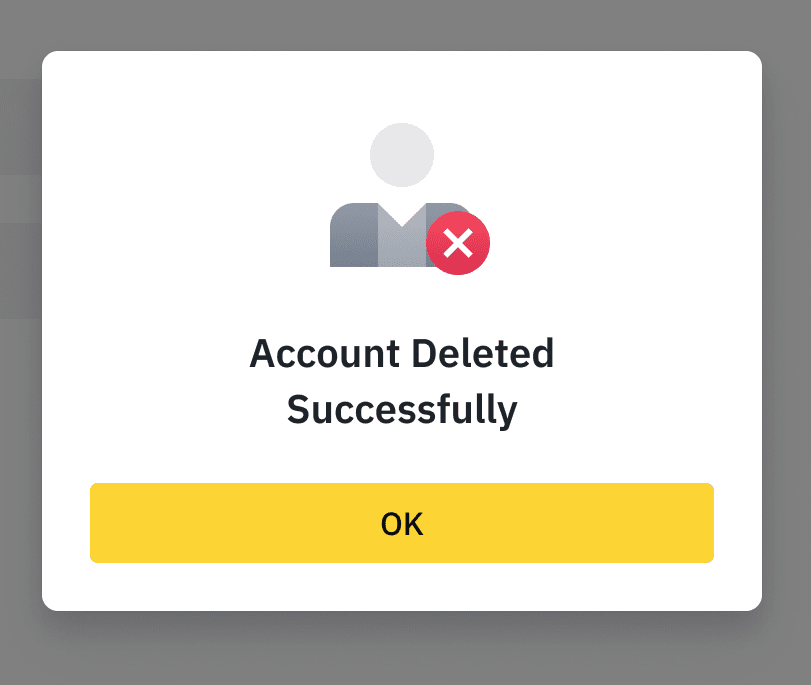
Task: Dismiss the dialog via the OK action
Action: click(x=402, y=522)
